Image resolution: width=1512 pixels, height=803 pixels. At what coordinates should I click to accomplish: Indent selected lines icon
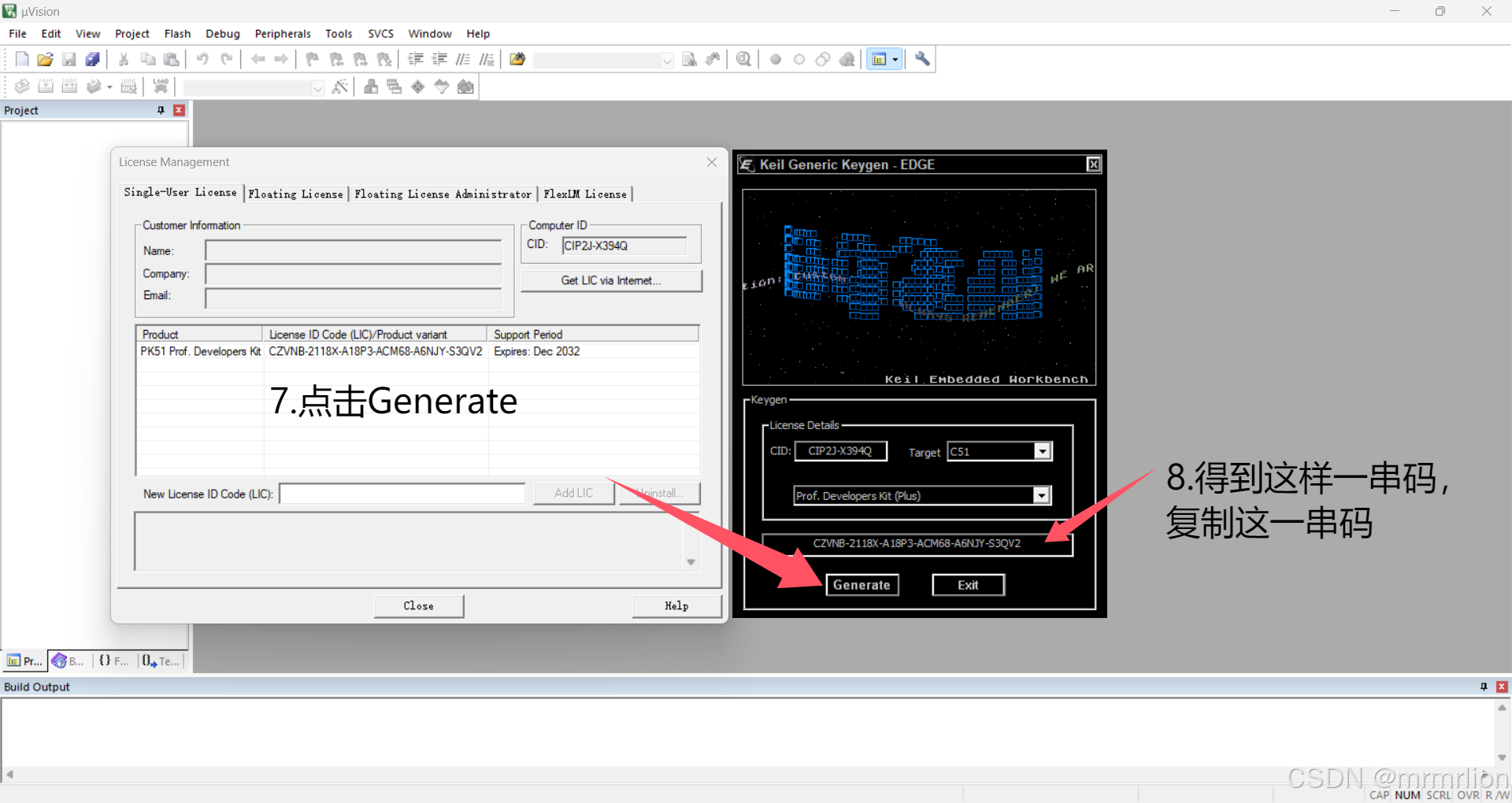click(x=416, y=59)
